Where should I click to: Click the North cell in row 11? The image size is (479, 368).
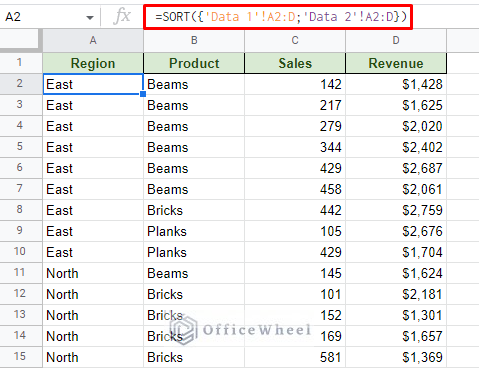click(93, 273)
